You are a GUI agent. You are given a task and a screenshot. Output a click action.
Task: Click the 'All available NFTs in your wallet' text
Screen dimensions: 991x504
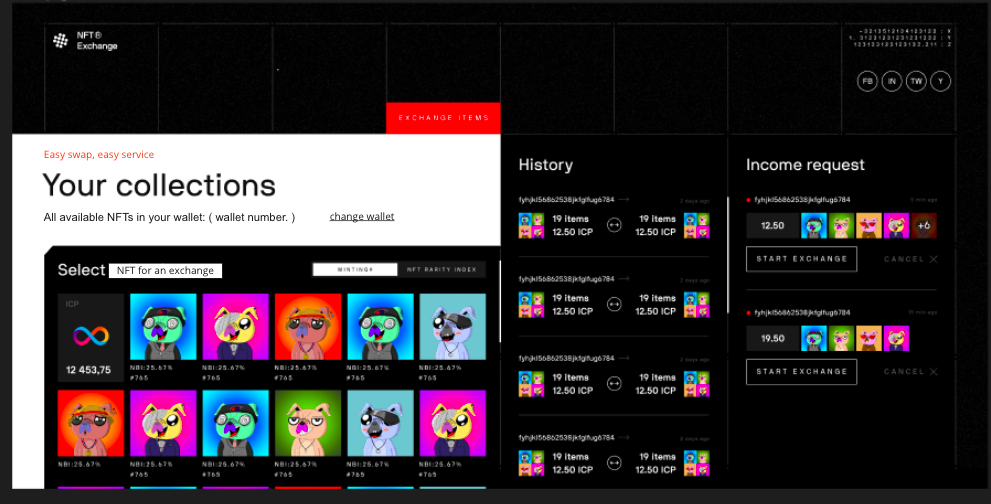click(169, 218)
